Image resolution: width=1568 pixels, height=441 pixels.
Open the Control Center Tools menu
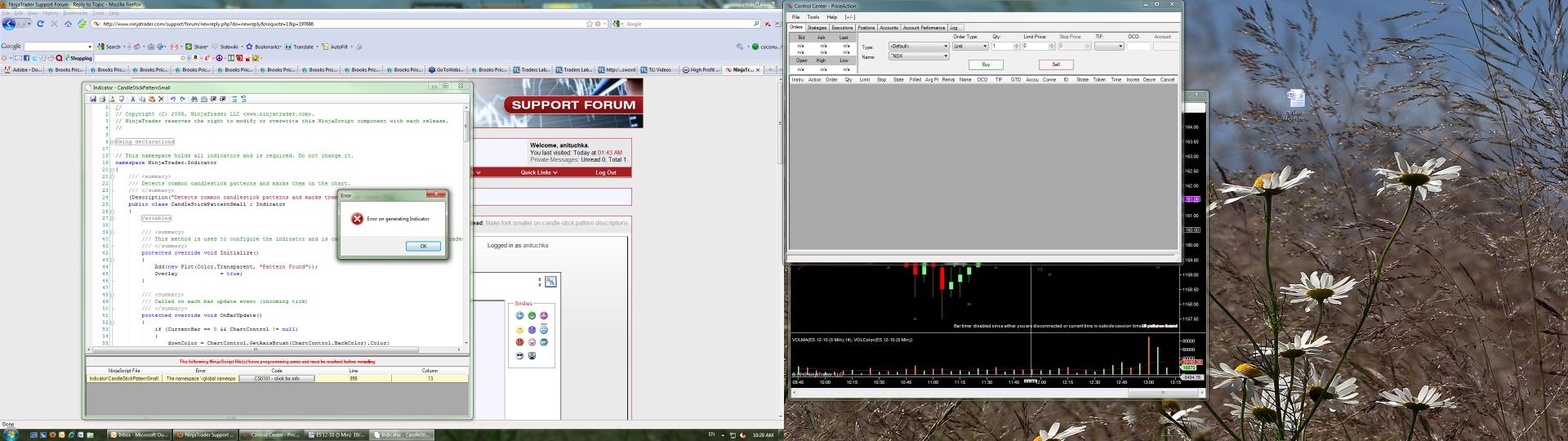[813, 17]
